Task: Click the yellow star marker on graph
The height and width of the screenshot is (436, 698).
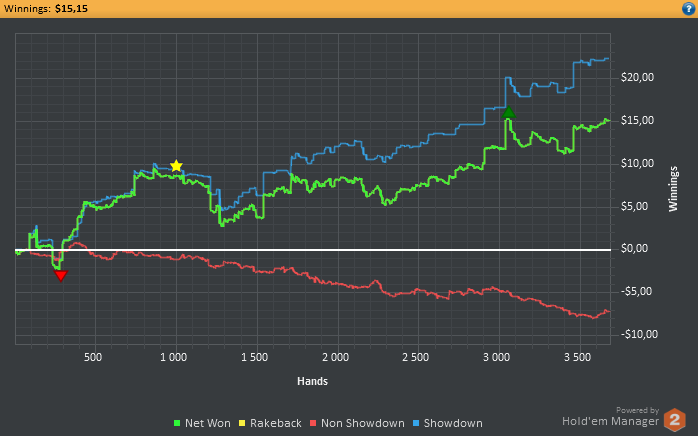Action: click(x=176, y=166)
